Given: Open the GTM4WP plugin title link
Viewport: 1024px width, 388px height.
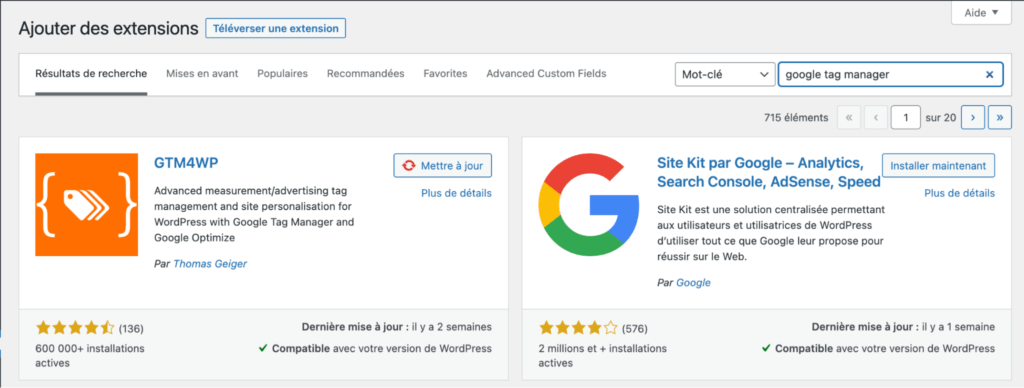Looking at the screenshot, I should [x=186, y=163].
